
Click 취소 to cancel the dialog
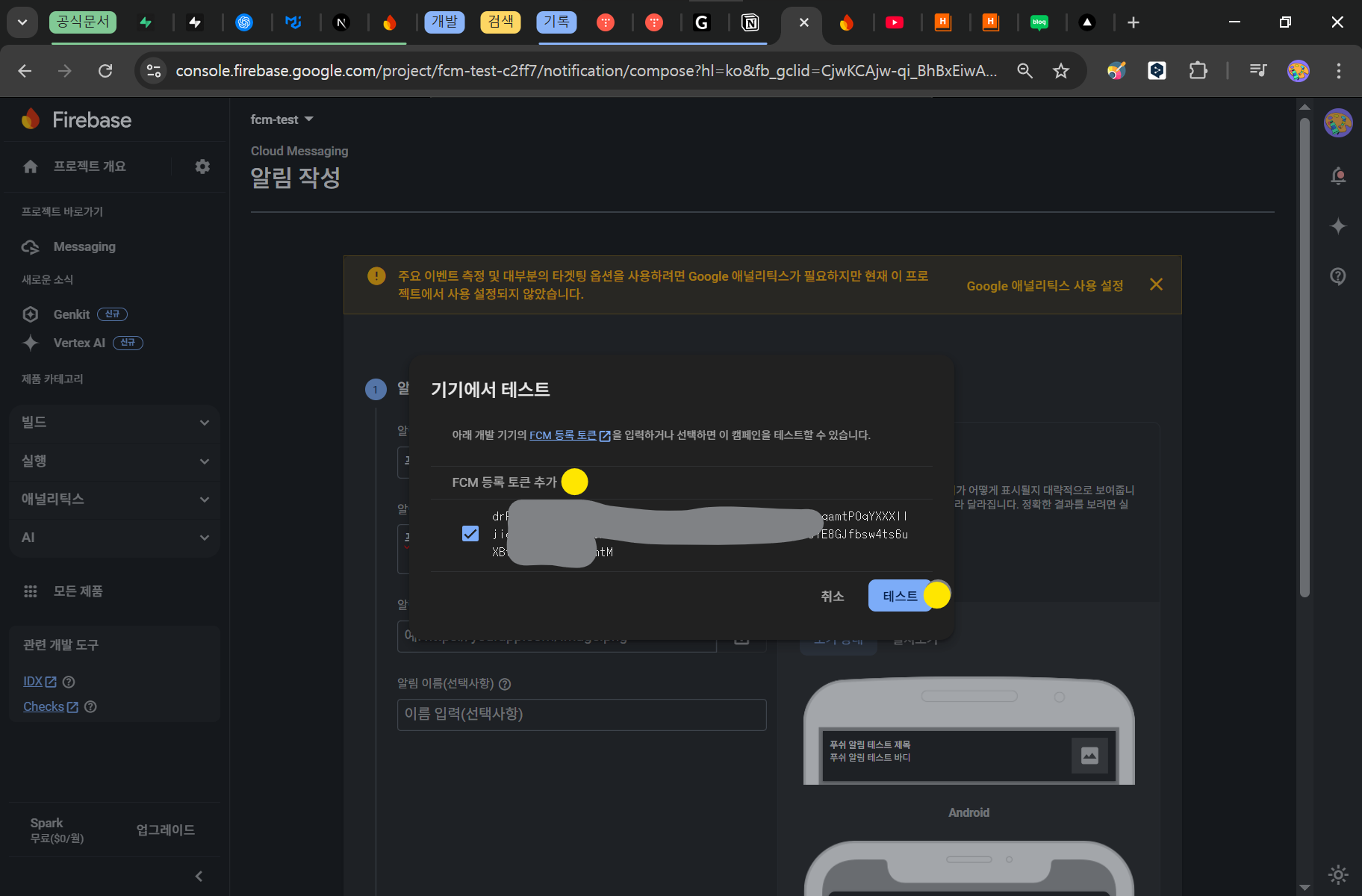coord(833,596)
